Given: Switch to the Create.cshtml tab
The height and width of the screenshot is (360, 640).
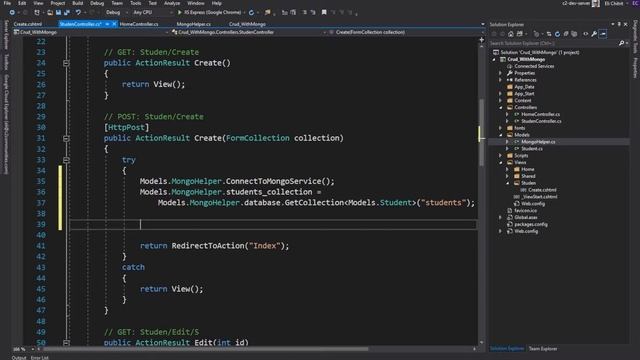Looking at the screenshot, I should tap(28, 24).
